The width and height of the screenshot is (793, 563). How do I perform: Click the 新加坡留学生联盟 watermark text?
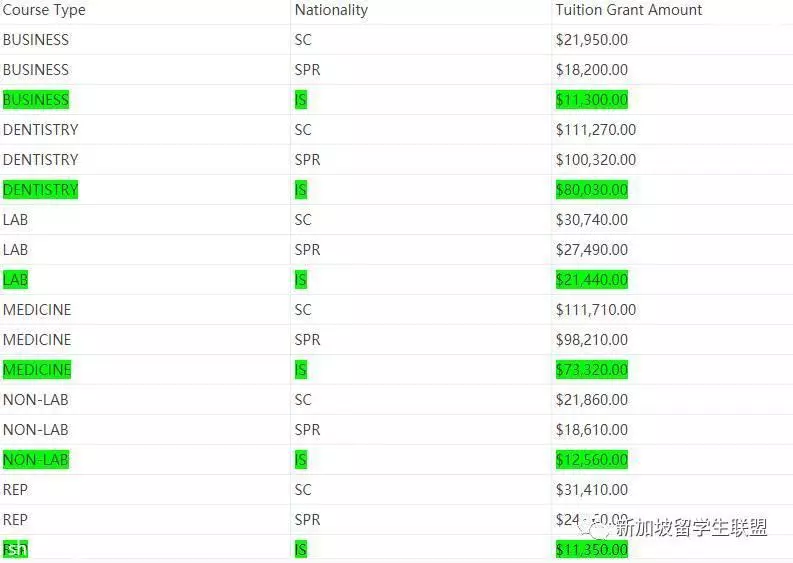[x=691, y=526]
